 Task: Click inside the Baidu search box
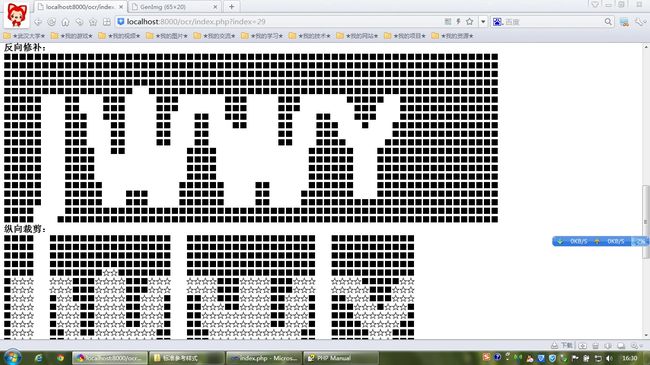(x=553, y=22)
